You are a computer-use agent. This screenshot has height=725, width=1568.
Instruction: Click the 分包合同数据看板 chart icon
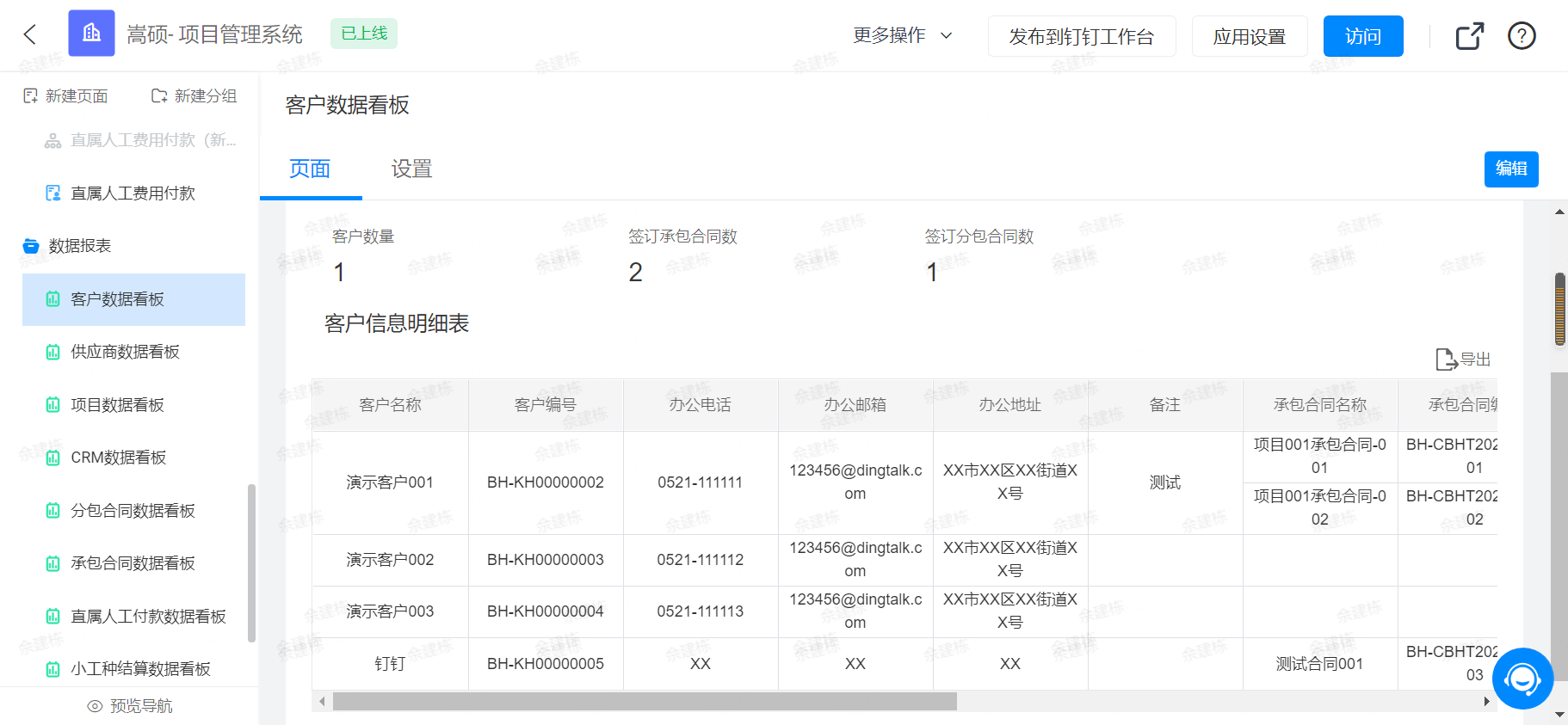point(53,511)
